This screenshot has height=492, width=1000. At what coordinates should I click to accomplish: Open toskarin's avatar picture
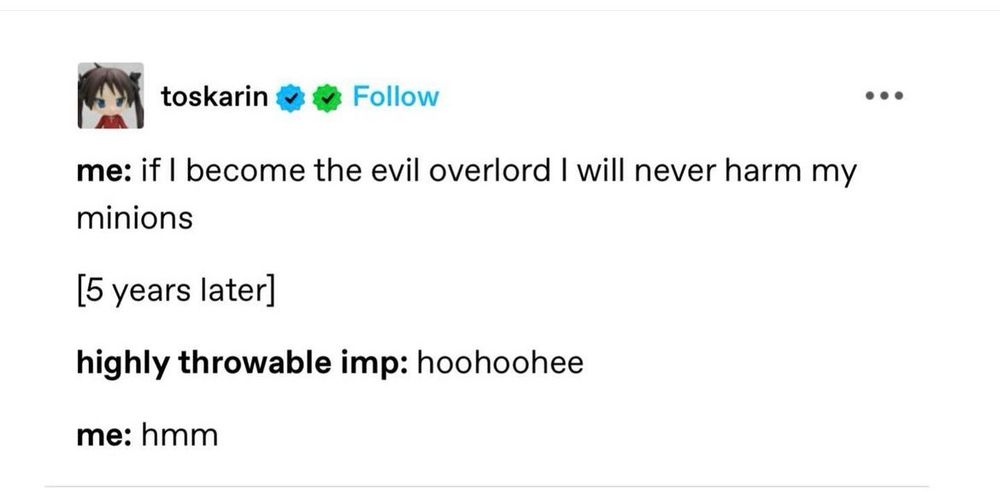pyautogui.click(x=109, y=96)
